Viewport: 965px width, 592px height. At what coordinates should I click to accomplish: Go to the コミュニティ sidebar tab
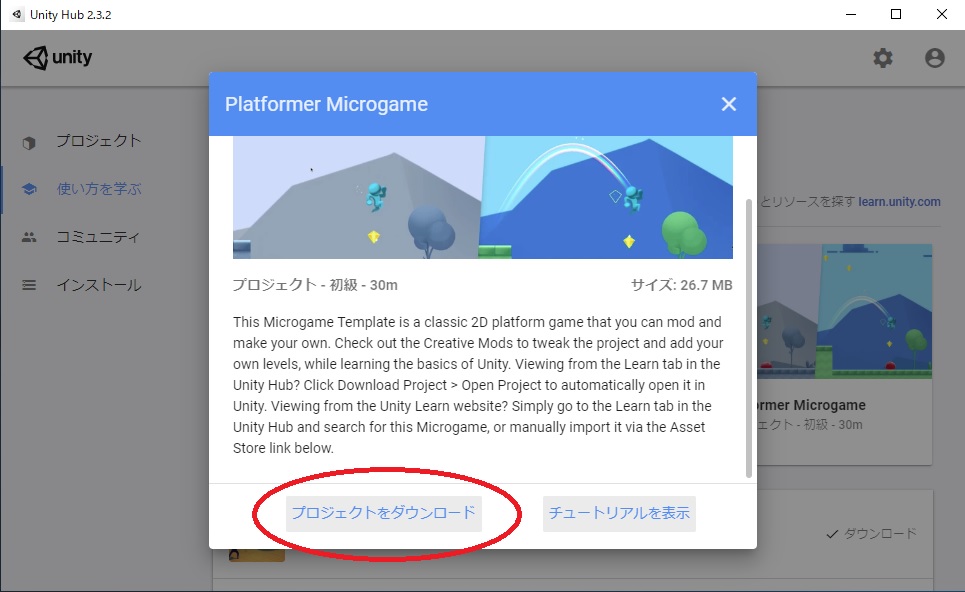click(x=98, y=237)
